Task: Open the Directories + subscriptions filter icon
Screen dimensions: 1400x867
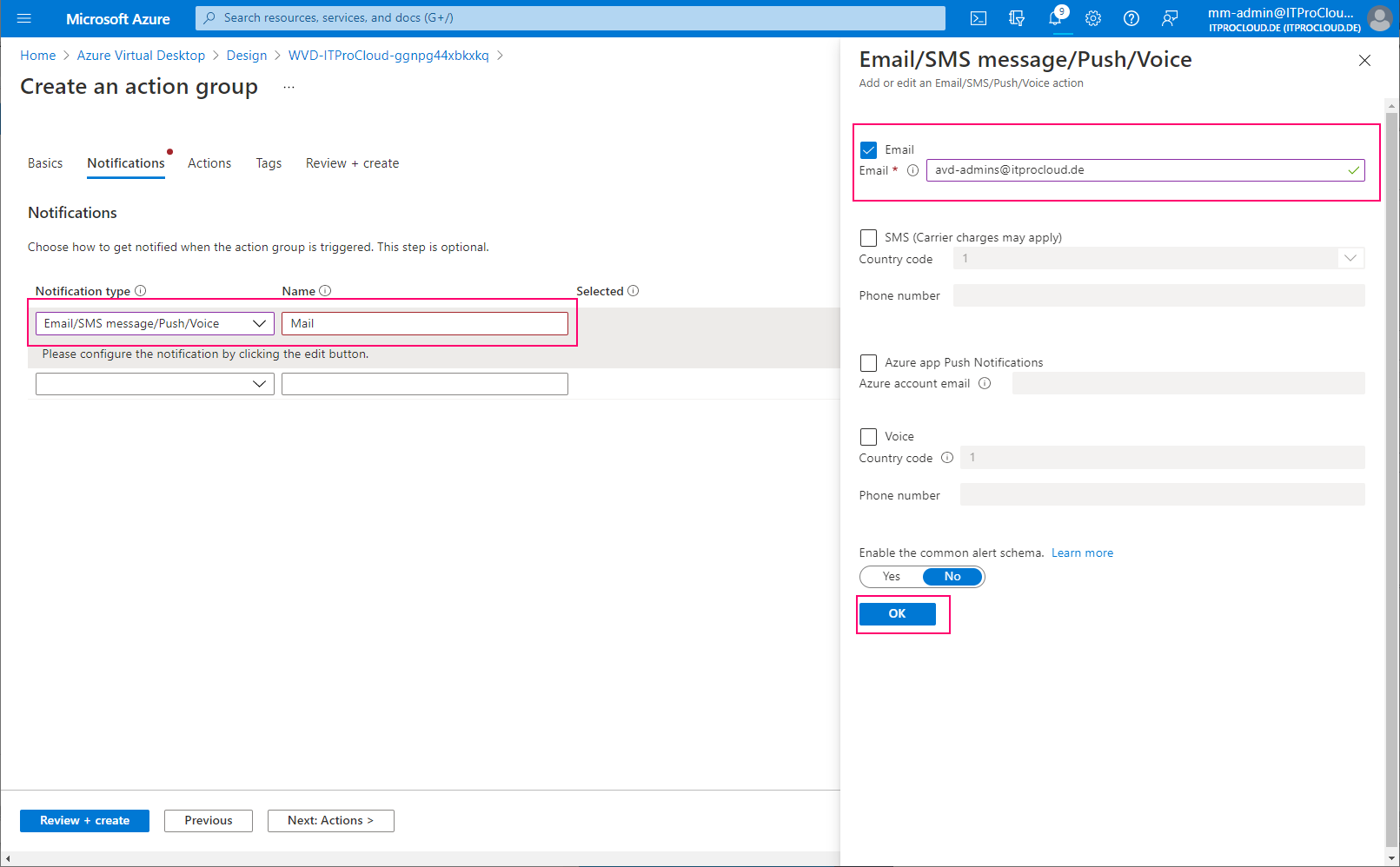Action: pos(1017,18)
